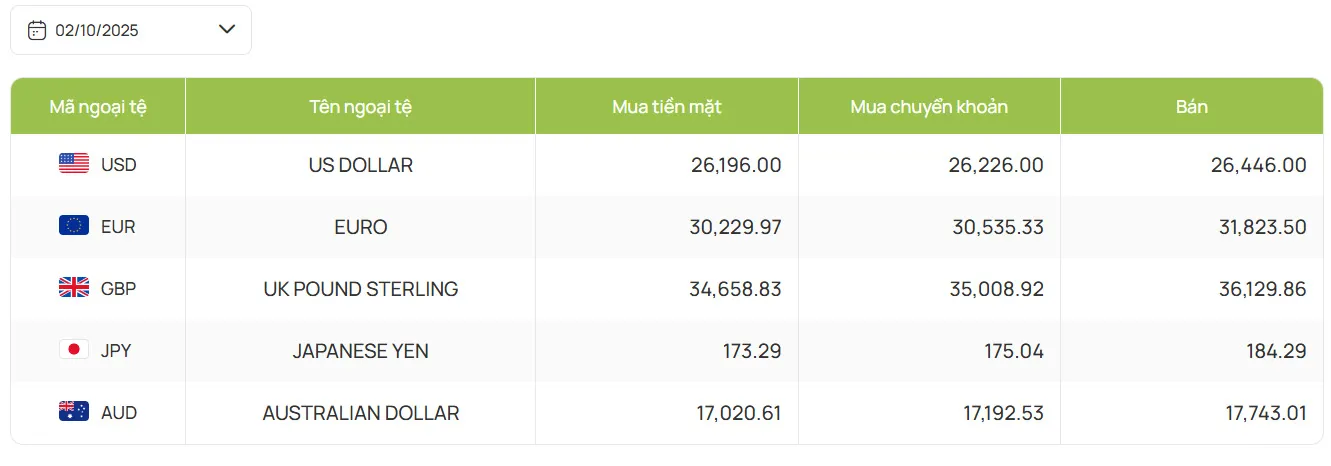Screen dimensions: 1331x466
Task: Click the Tên ngoại tệ column header
Action: pyautogui.click(x=360, y=107)
